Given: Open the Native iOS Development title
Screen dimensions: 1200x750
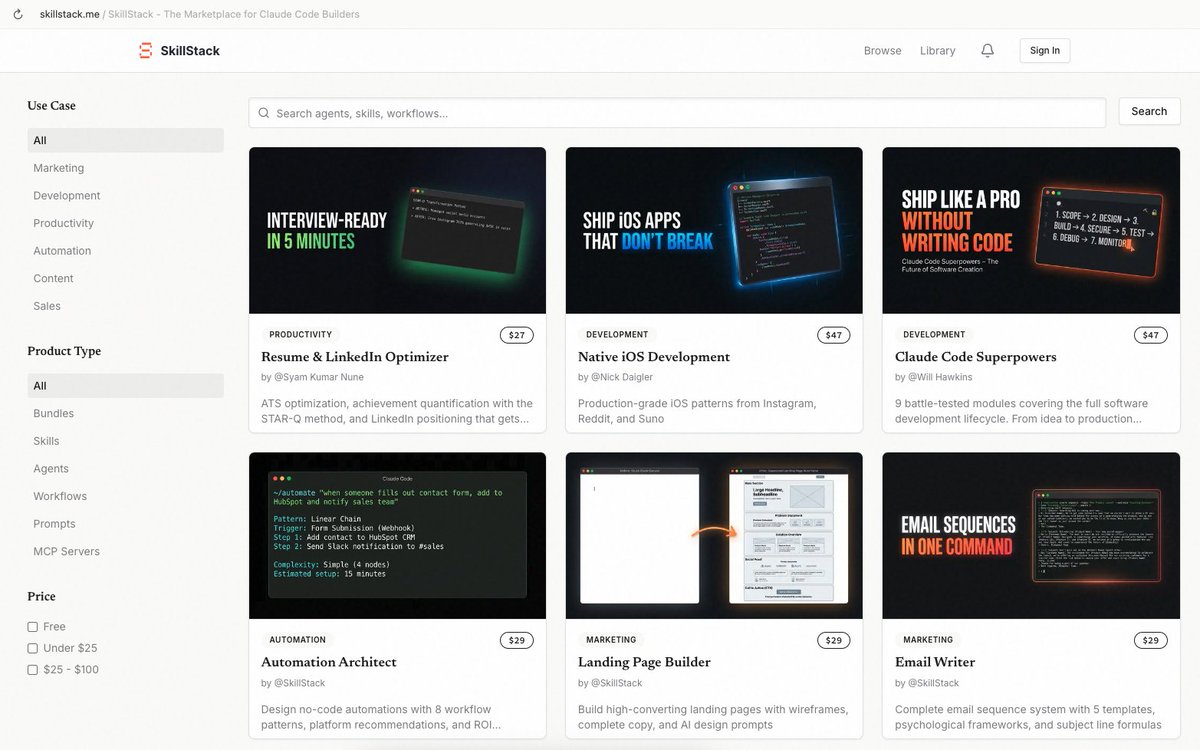Looking at the screenshot, I should click(x=654, y=357).
